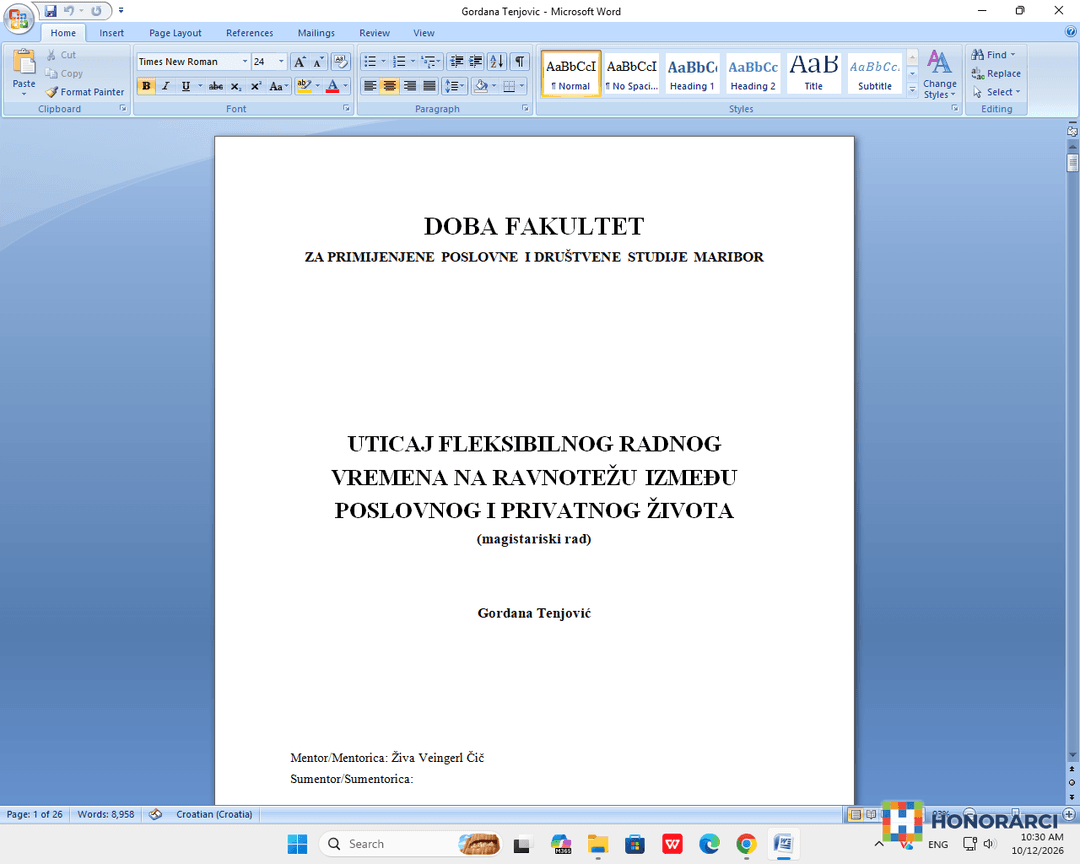The height and width of the screenshot is (864, 1080).
Task: Decrease the paragraph indent
Action: pyautogui.click(x=456, y=62)
